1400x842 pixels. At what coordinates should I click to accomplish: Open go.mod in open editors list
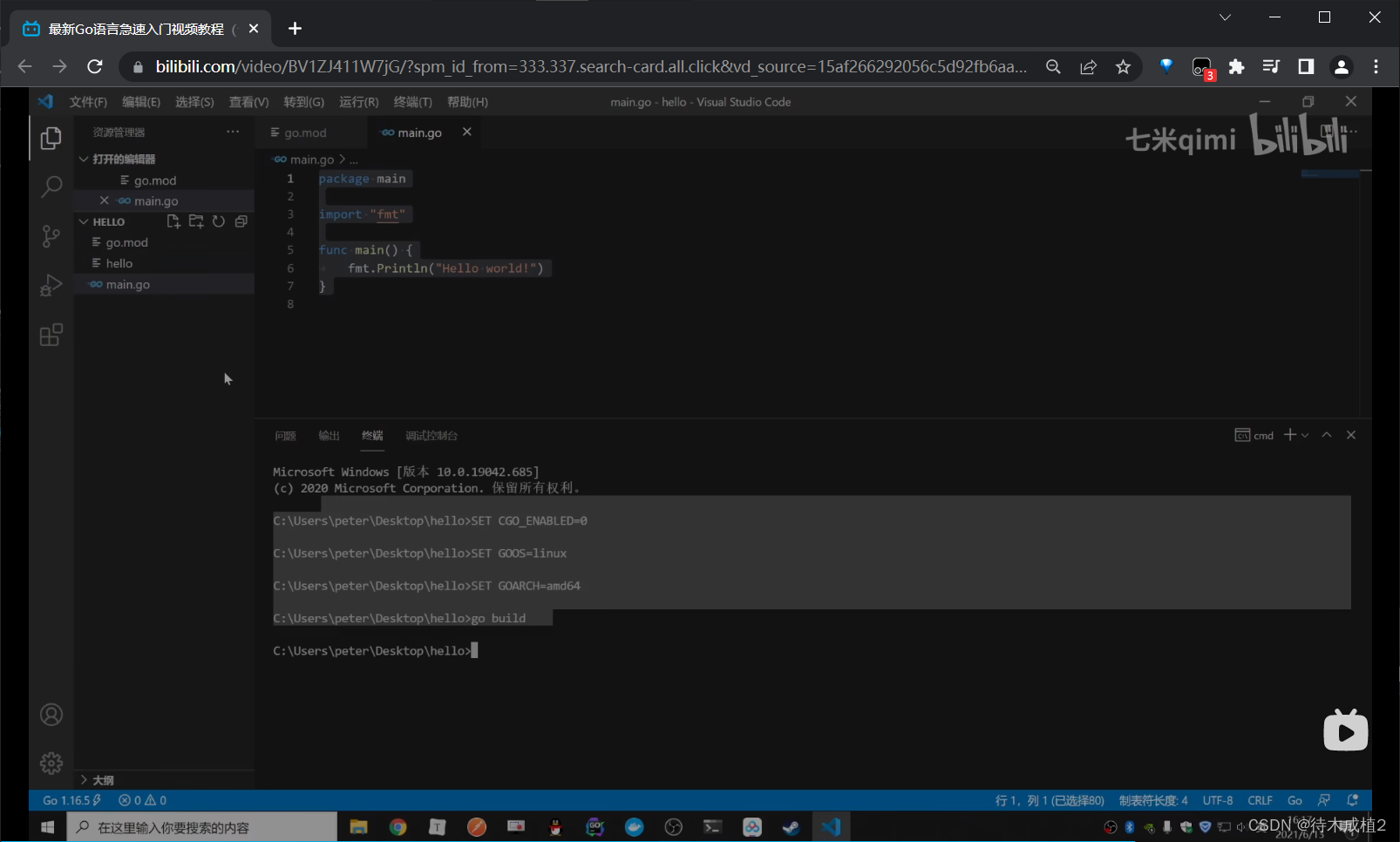click(x=164, y=180)
